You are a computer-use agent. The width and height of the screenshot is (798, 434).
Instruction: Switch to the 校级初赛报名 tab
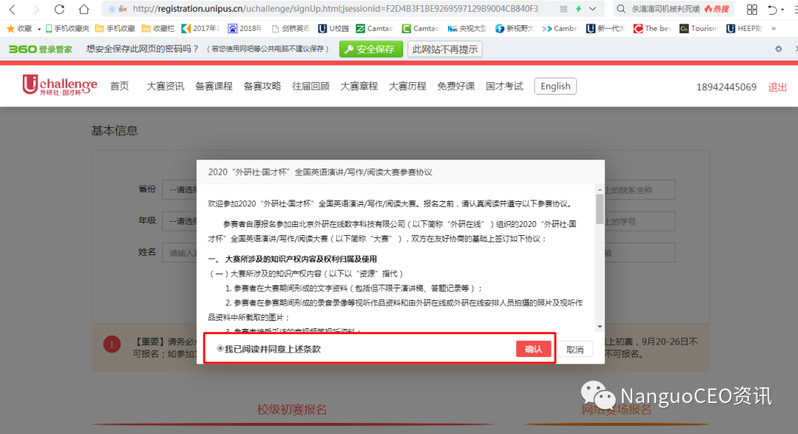pos(292,409)
